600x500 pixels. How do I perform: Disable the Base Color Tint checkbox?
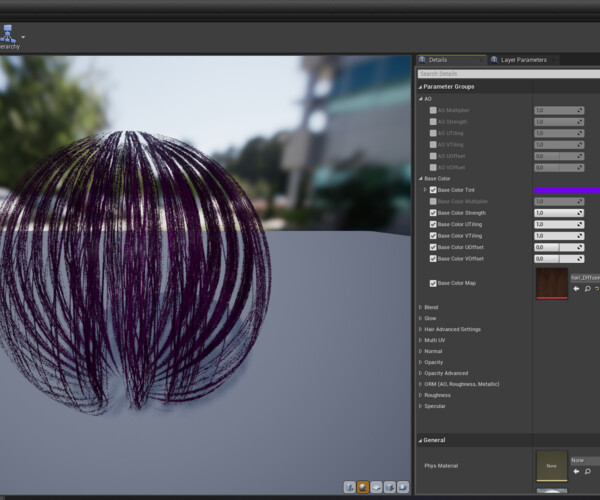[433, 190]
